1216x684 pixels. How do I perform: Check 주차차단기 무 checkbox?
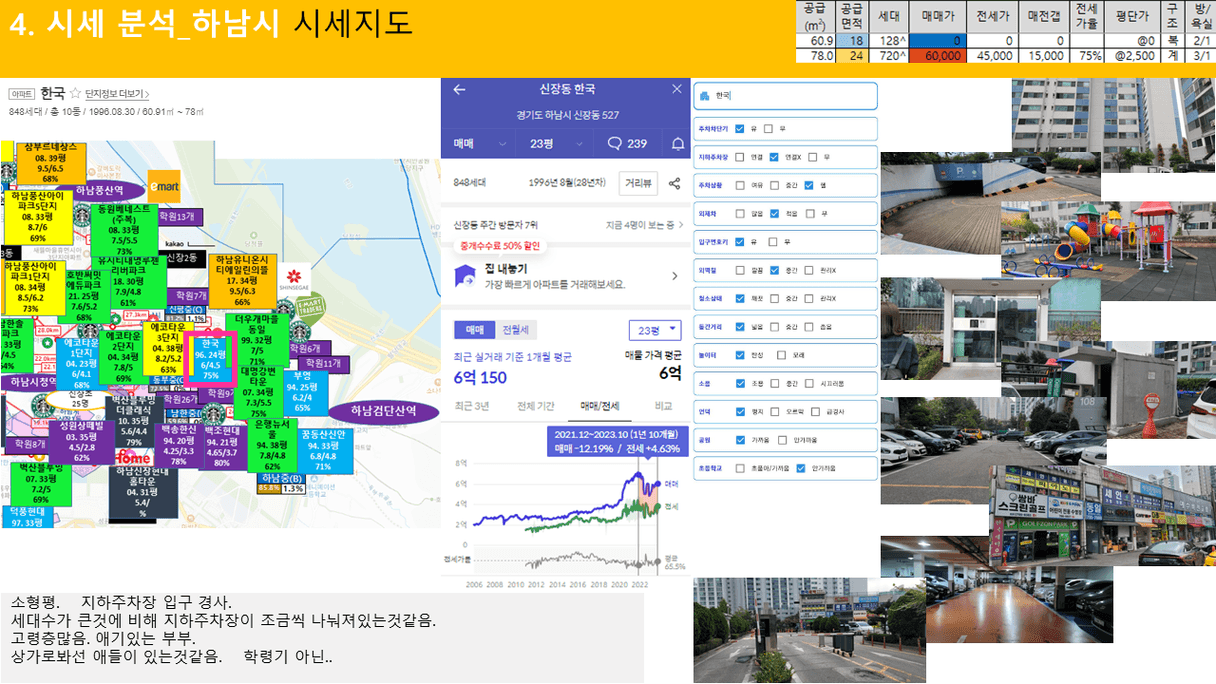coord(768,129)
